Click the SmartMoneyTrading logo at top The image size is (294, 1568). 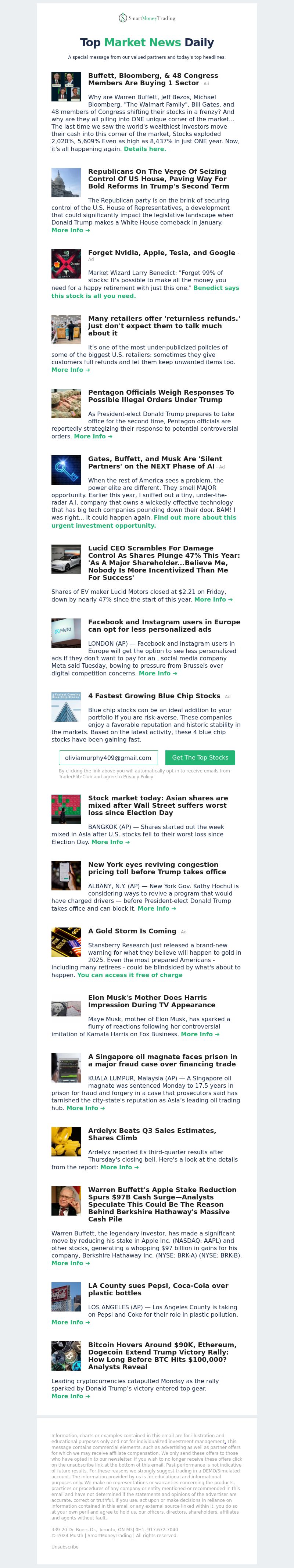pyautogui.click(x=147, y=18)
